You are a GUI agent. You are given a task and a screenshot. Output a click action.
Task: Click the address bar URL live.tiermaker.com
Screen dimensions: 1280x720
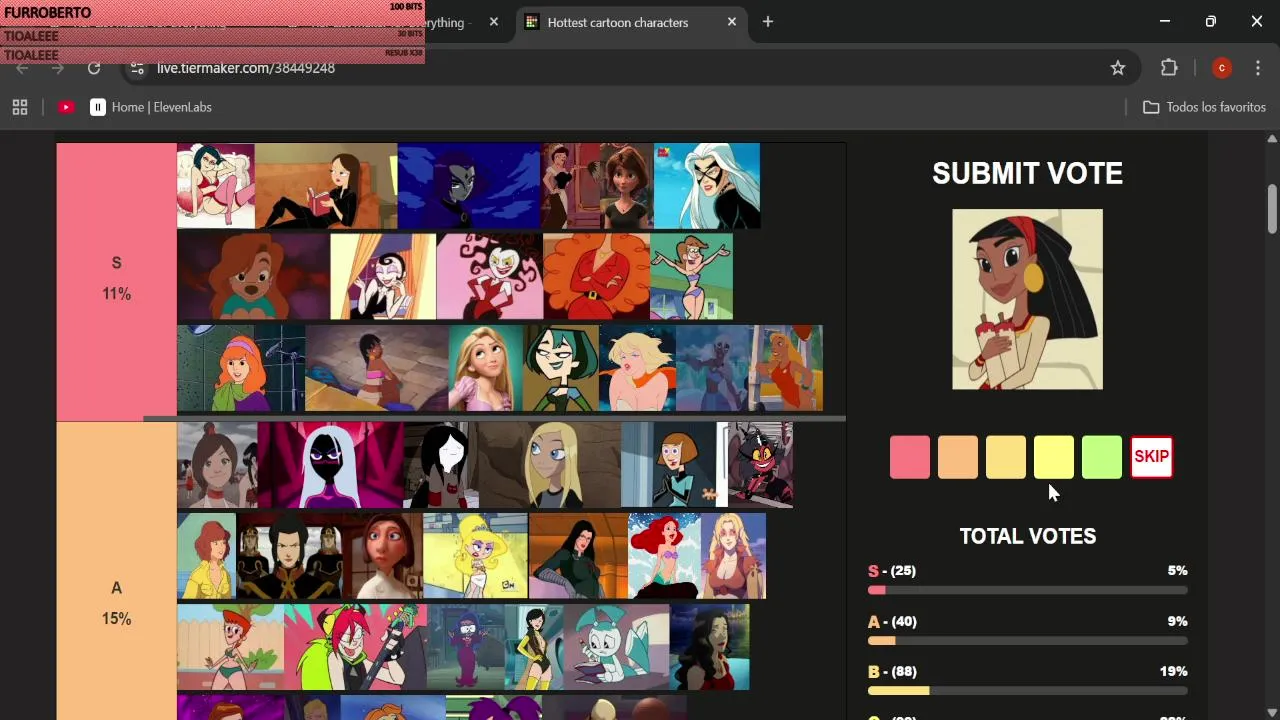246,68
